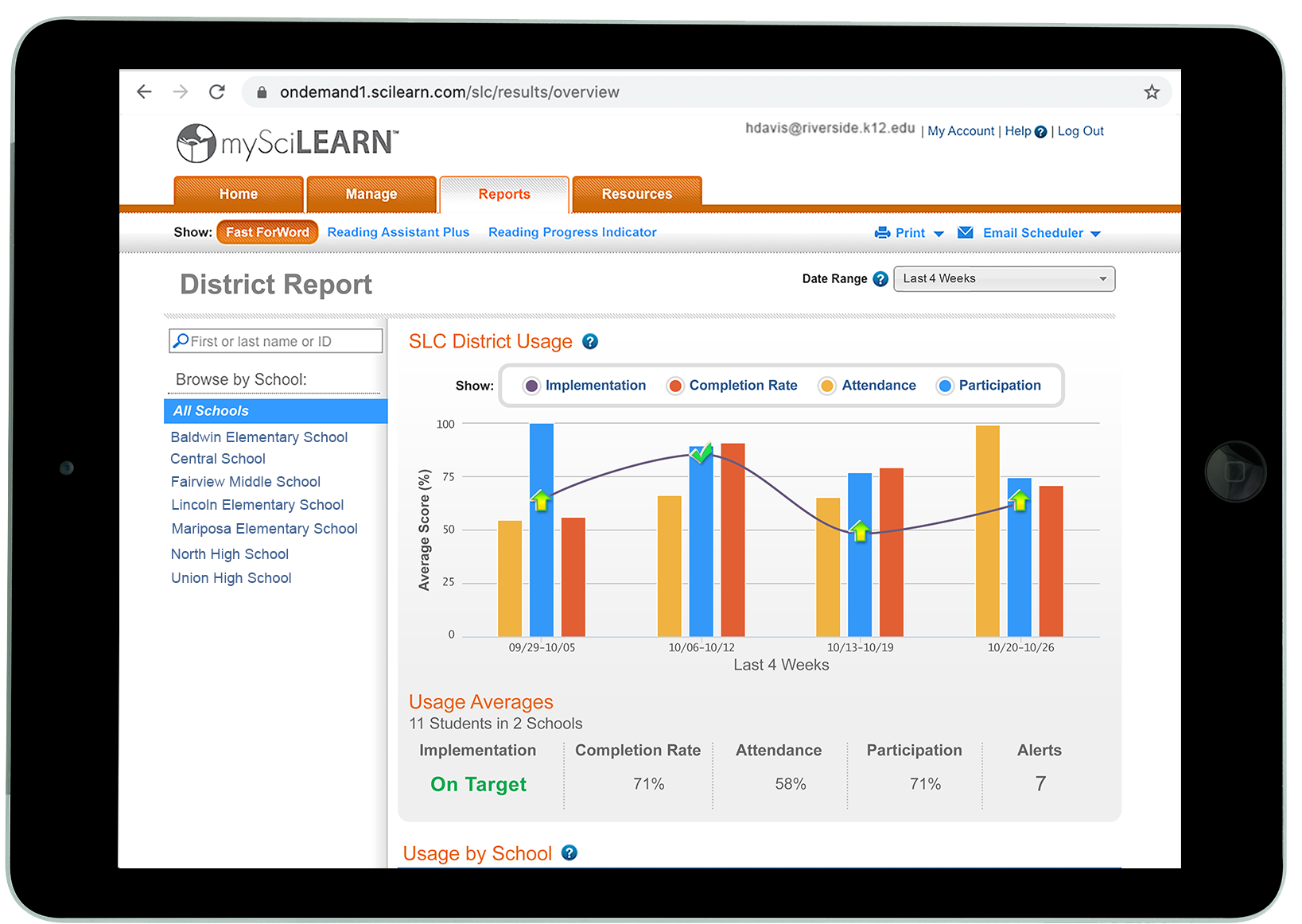Image resolution: width=1302 pixels, height=924 pixels.
Task: Click the browser address bar URL
Action: [x=449, y=92]
